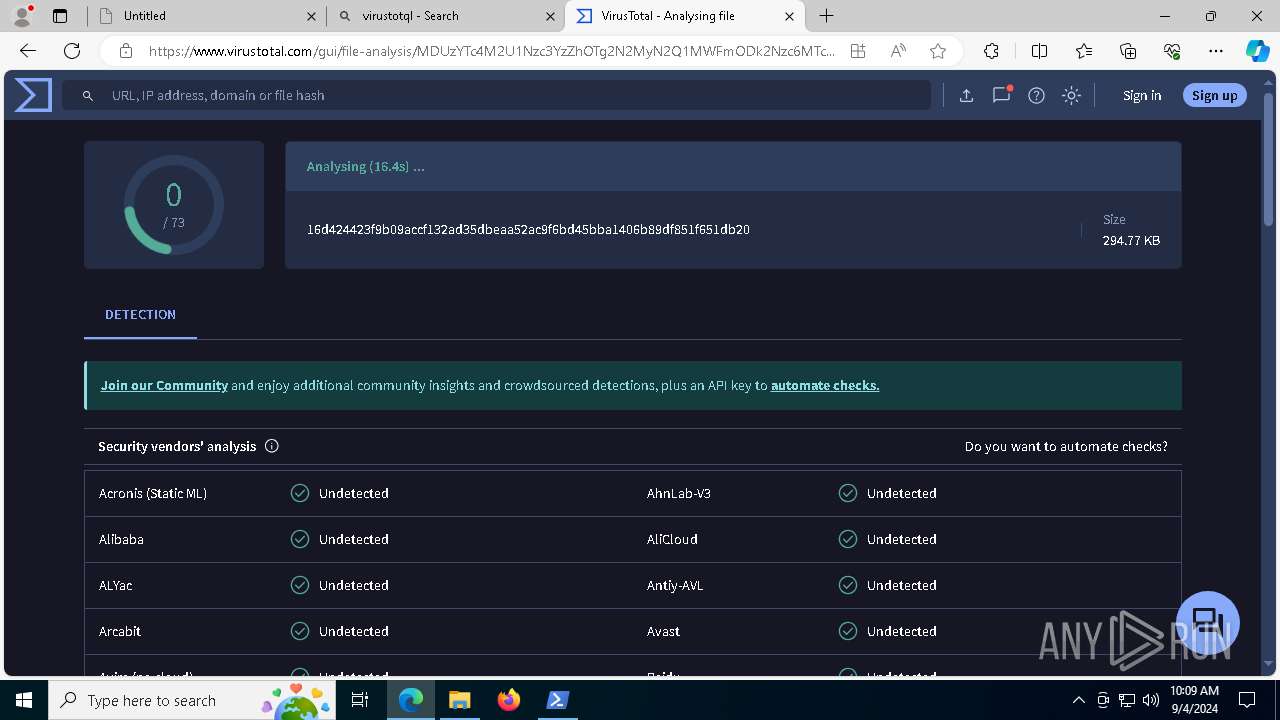Viewport: 1280px width, 720px height.
Task: Open the Windows notification center icon
Action: point(1247,700)
